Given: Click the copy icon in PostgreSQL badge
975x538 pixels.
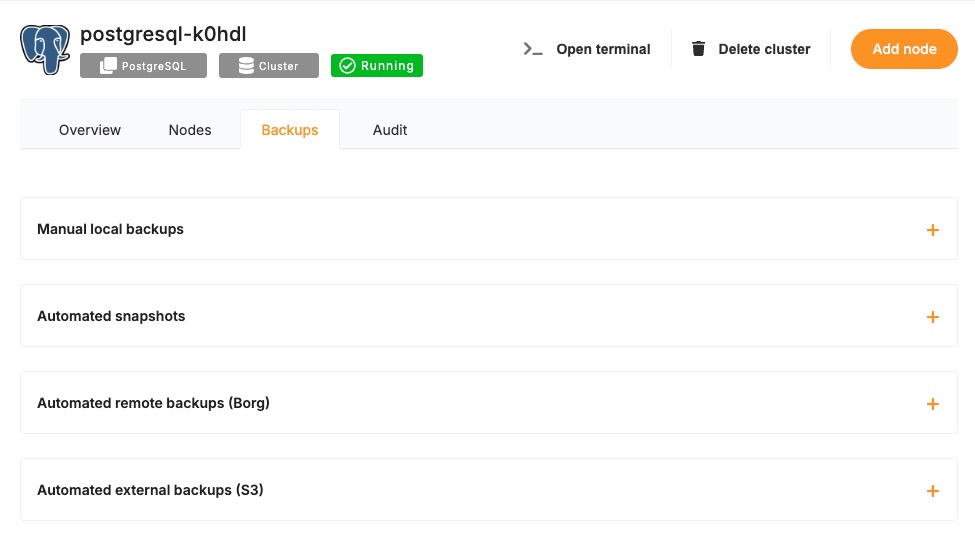Looking at the screenshot, I should click(x=108, y=66).
